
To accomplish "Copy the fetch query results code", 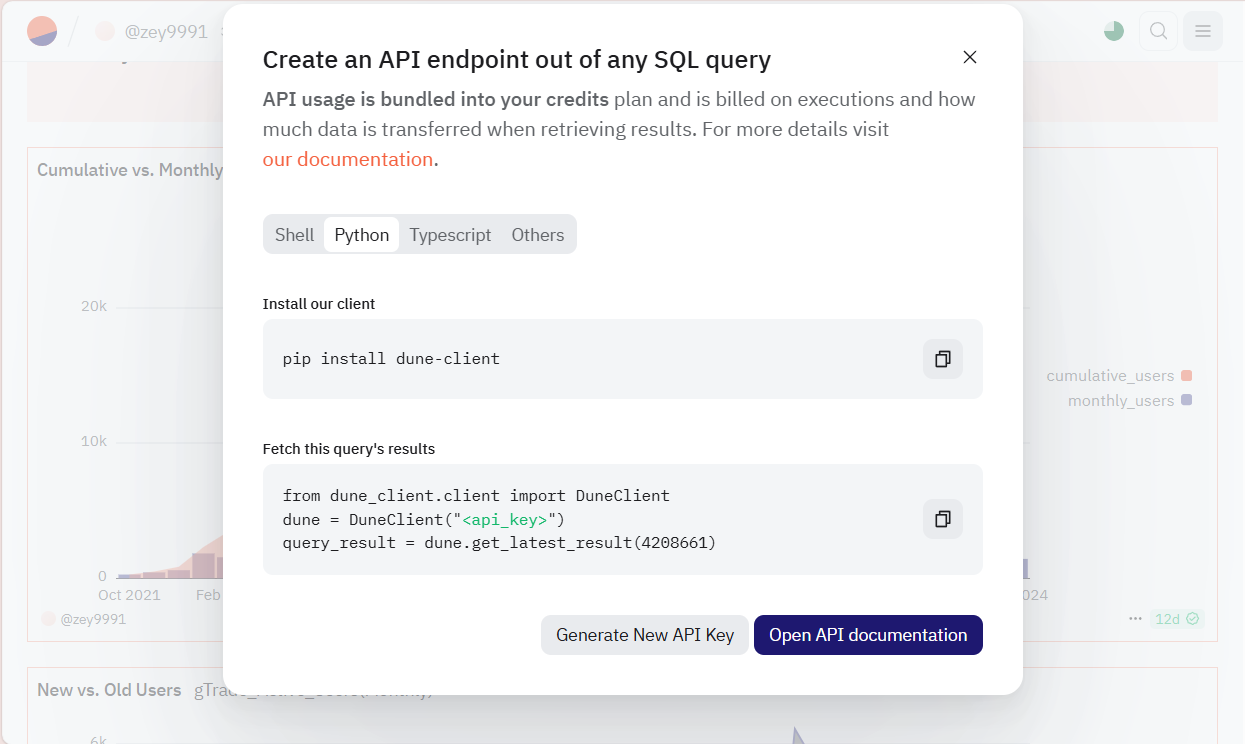I will (942, 519).
